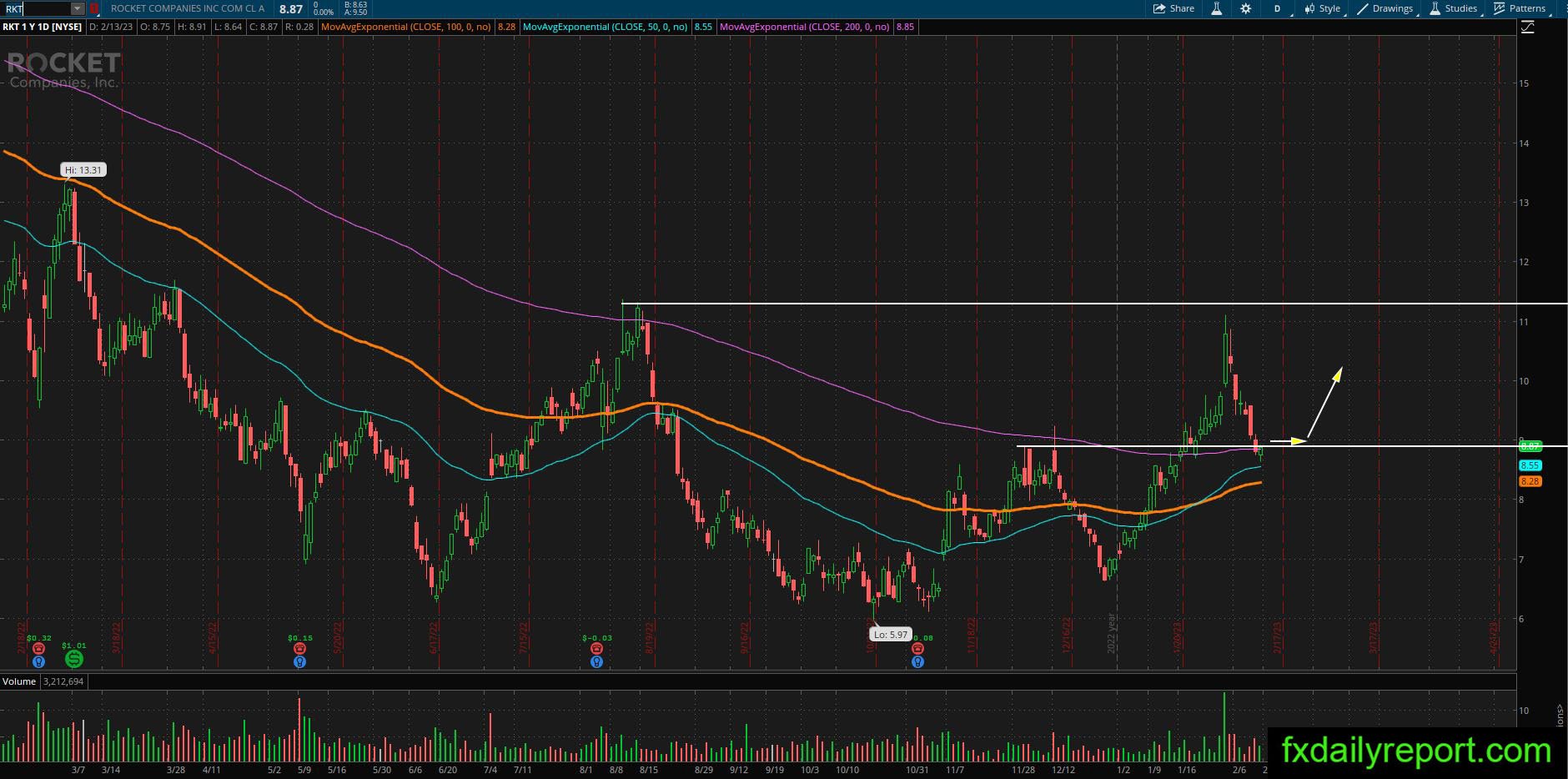Click the O: 8.75 open value
1568x779 pixels.
tap(156, 27)
